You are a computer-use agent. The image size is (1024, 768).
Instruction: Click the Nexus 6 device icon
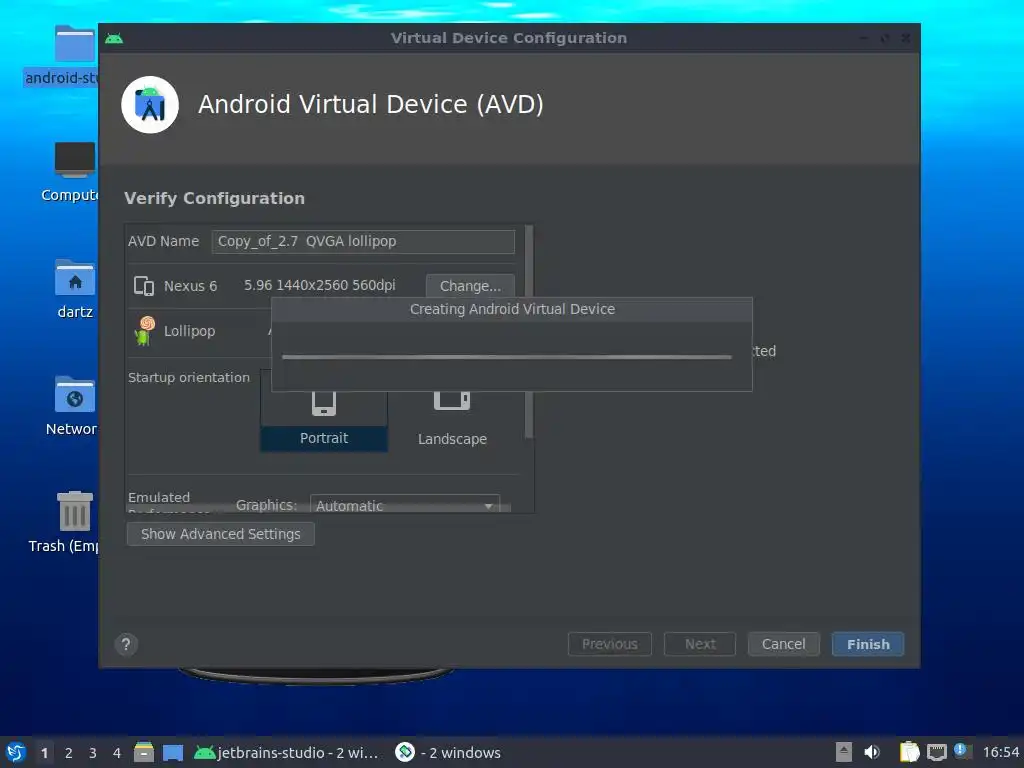pyautogui.click(x=144, y=286)
